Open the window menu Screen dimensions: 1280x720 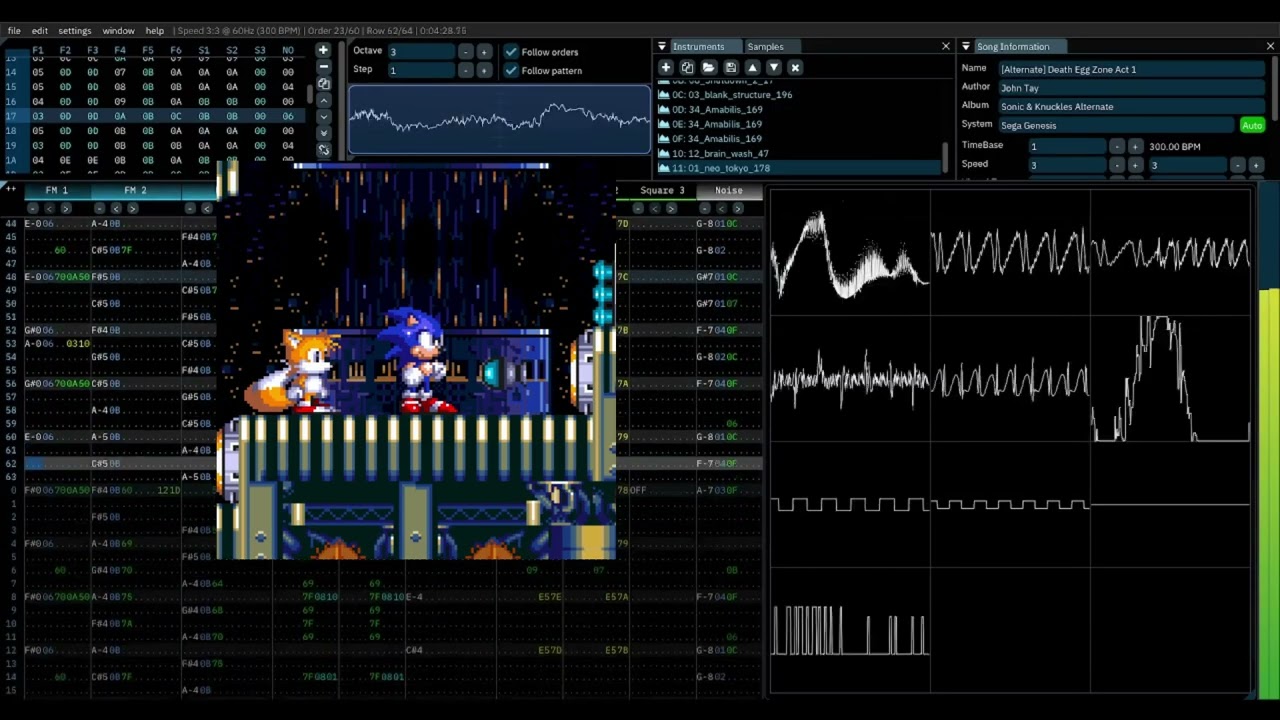point(118,31)
